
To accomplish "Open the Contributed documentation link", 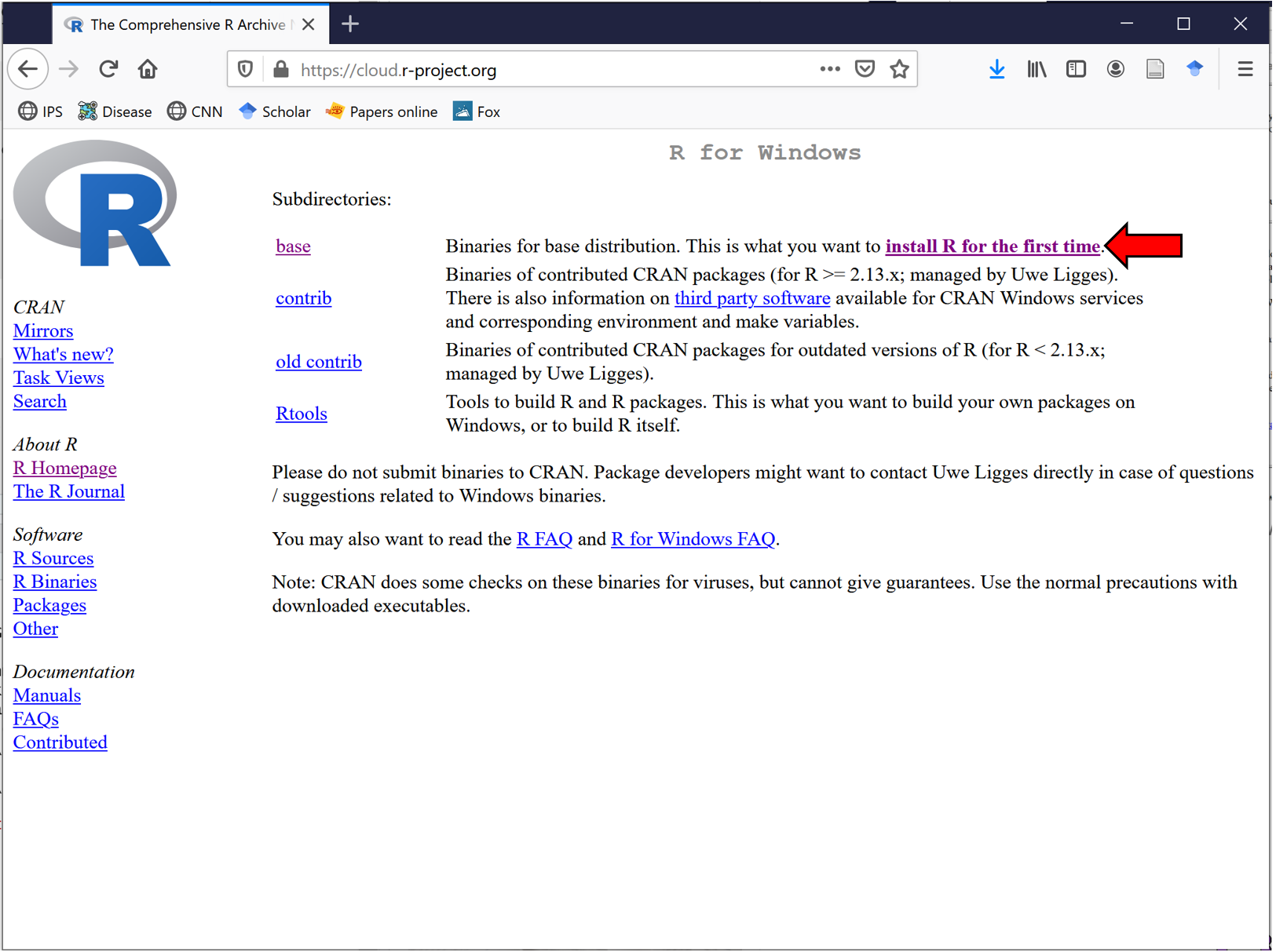I will click(x=60, y=743).
